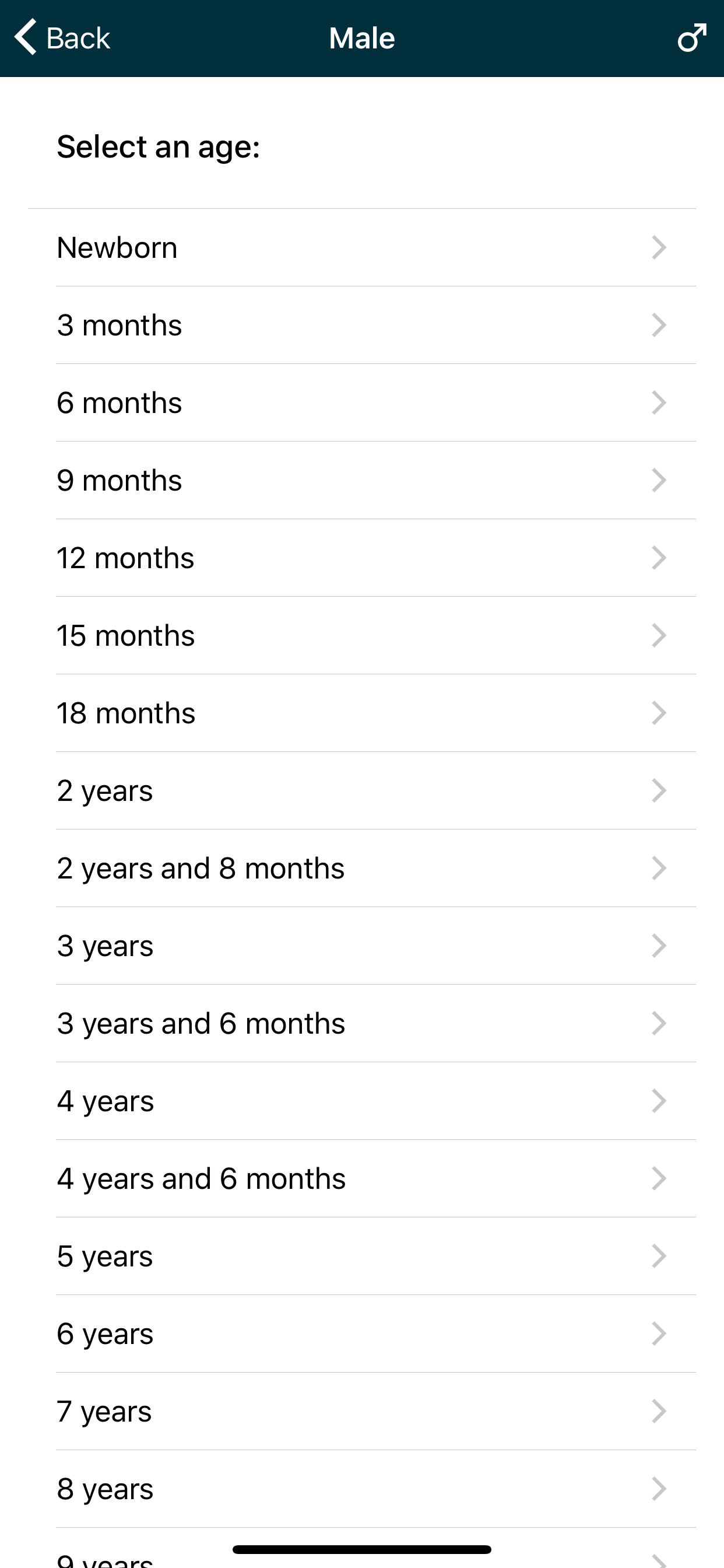724x1568 pixels.
Task: Tap the 4 years row arrow
Action: [x=659, y=1101]
